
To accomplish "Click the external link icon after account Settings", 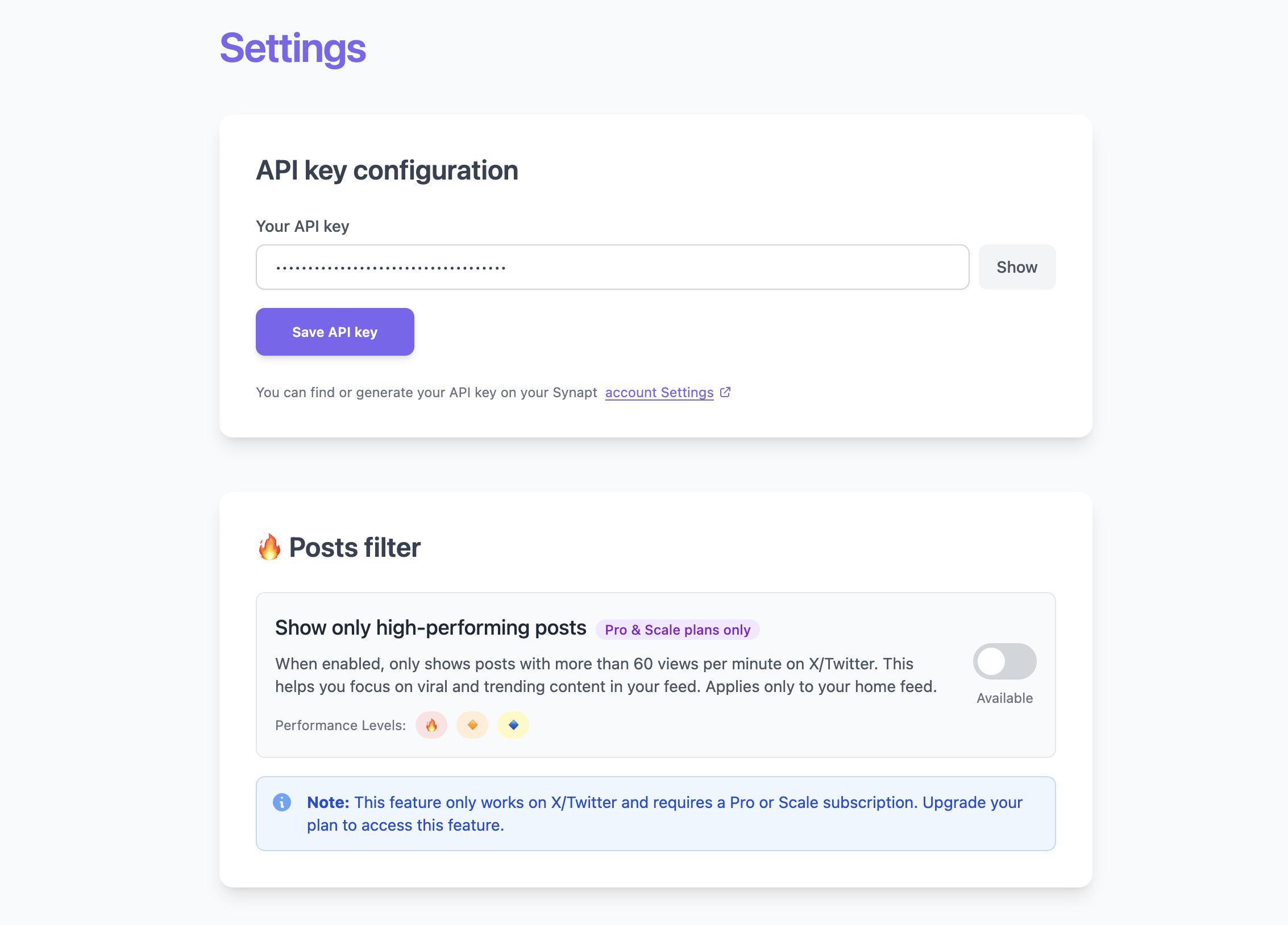I will tap(725, 392).
